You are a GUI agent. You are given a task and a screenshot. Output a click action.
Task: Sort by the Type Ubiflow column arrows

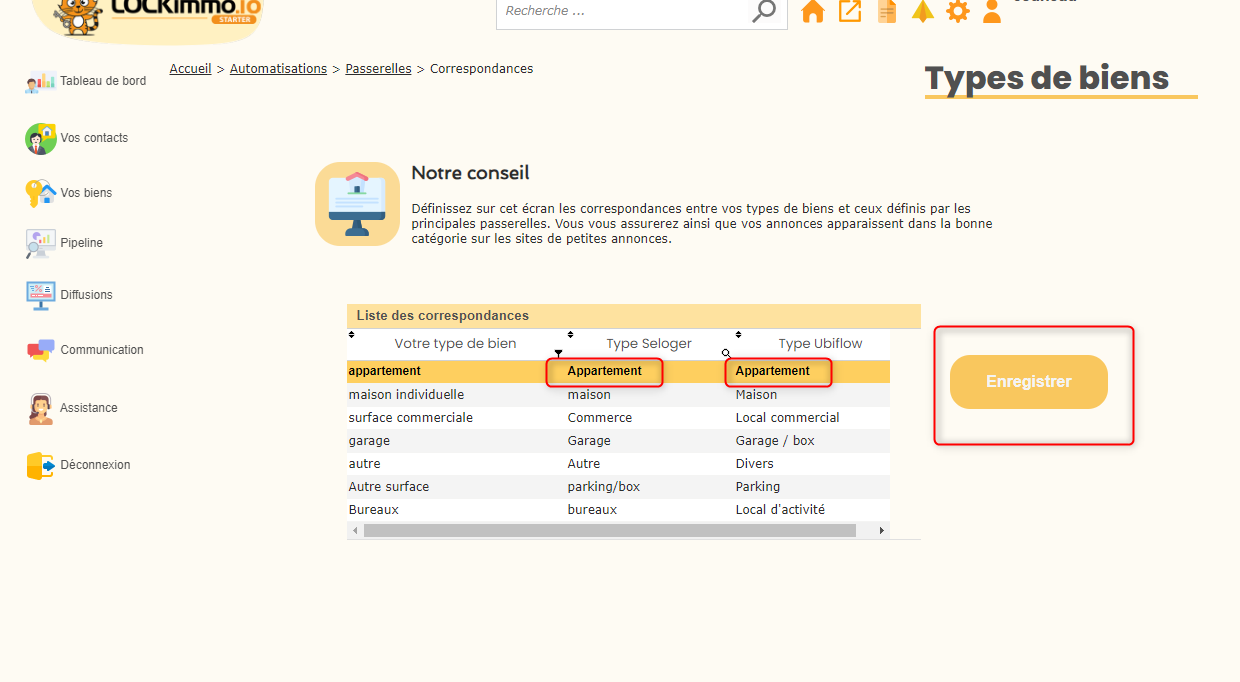click(738, 334)
